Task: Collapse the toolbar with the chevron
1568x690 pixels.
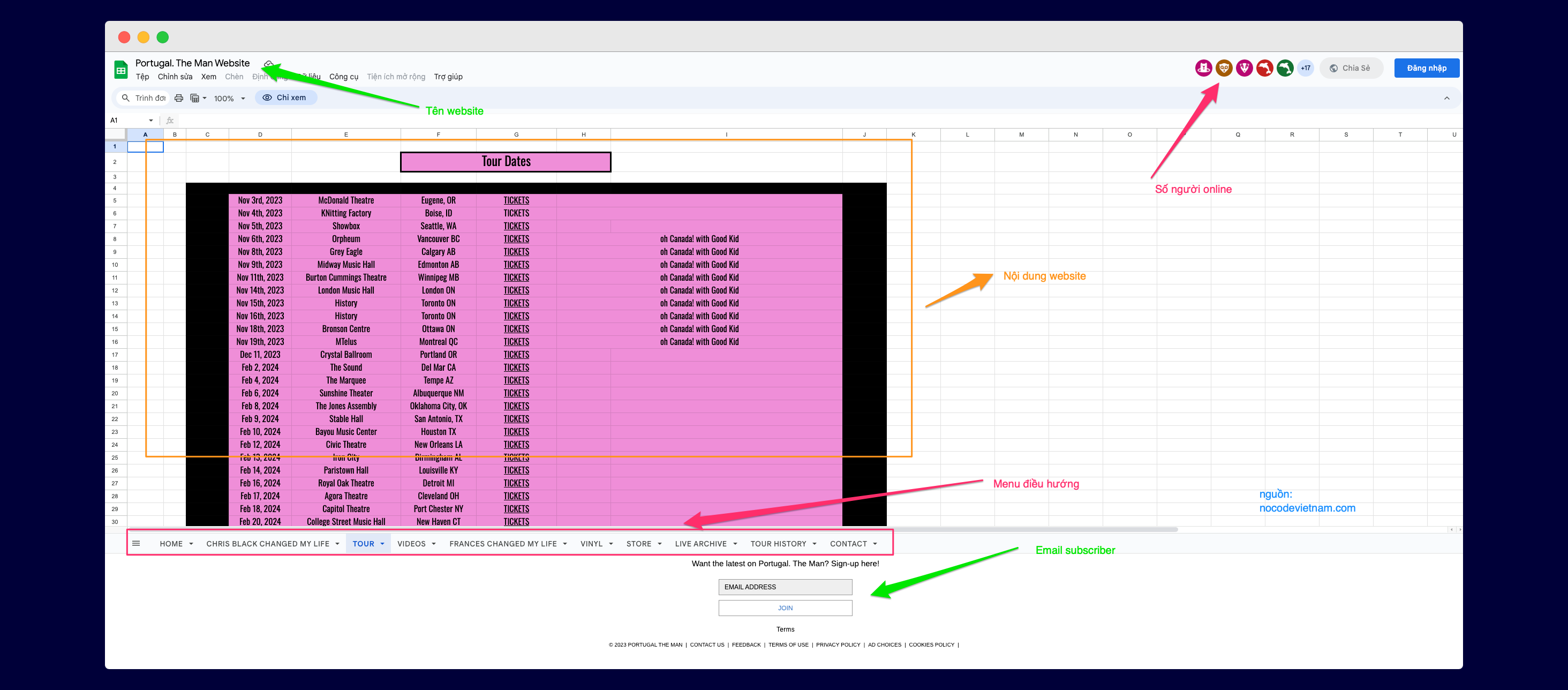Action: click(x=1446, y=98)
